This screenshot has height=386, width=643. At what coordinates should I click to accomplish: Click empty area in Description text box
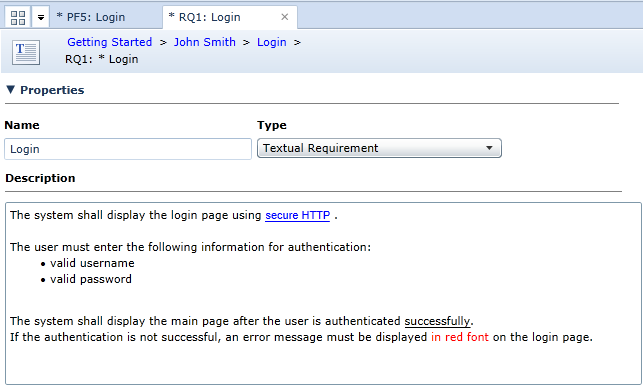[320, 363]
